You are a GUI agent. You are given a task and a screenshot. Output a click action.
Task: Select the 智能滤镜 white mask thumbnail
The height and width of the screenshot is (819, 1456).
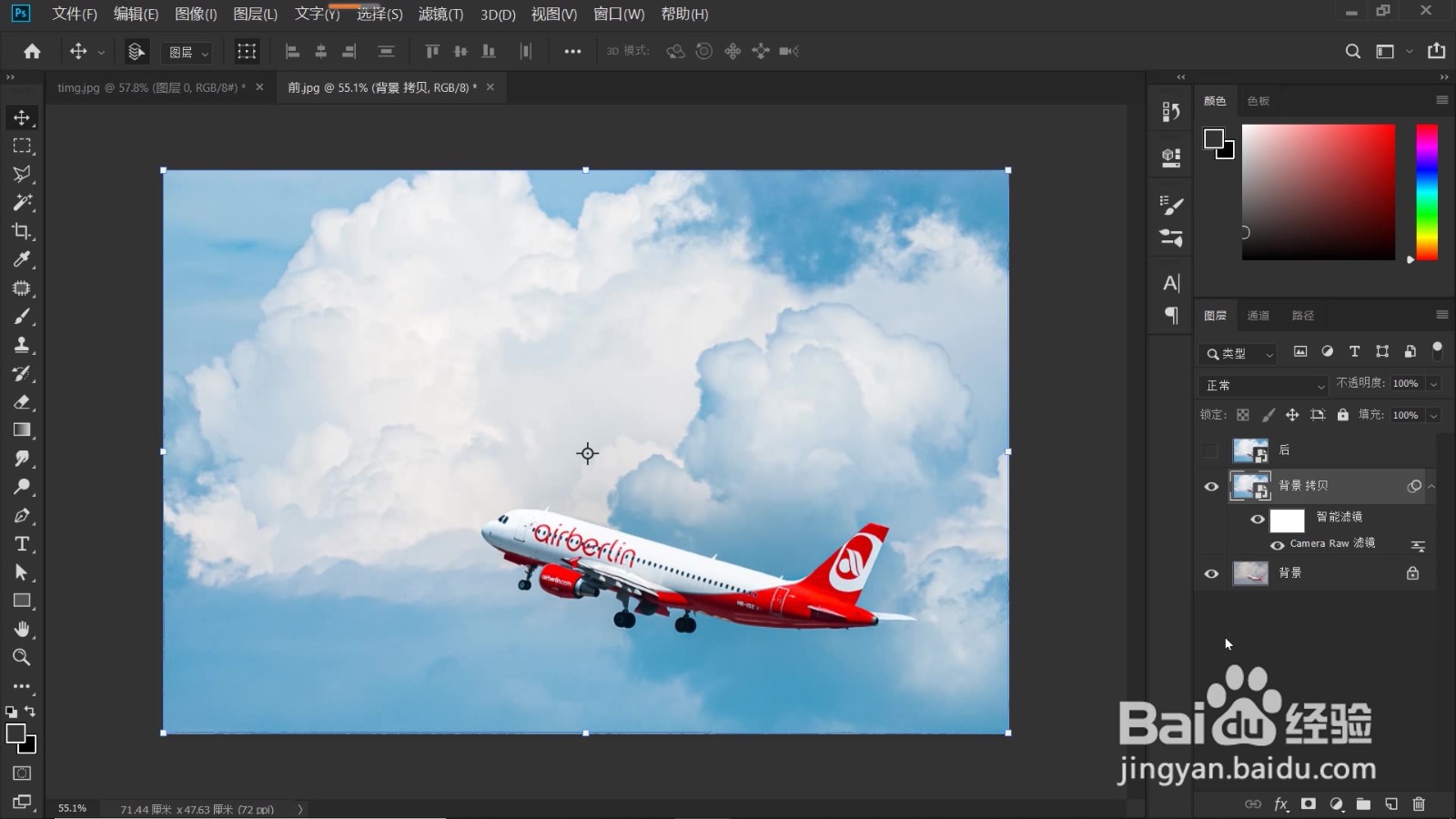click(x=1287, y=520)
